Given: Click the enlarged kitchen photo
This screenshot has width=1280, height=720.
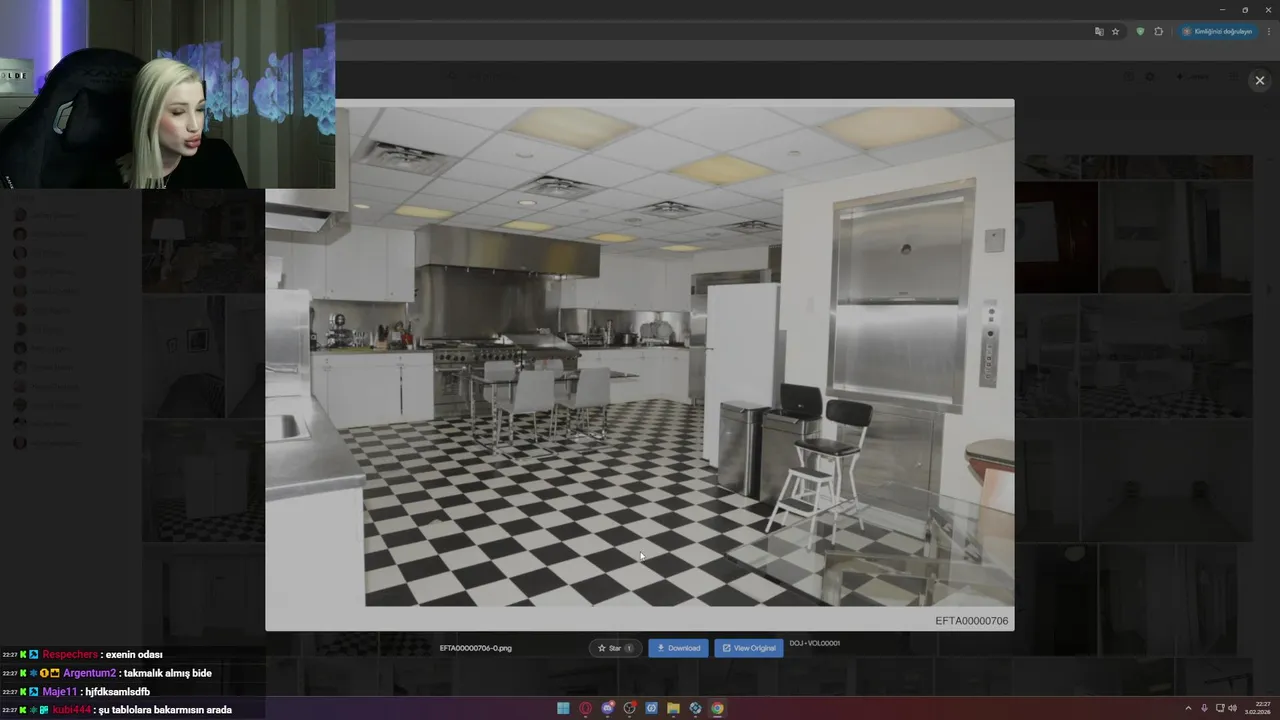Looking at the screenshot, I should pos(640,365).
